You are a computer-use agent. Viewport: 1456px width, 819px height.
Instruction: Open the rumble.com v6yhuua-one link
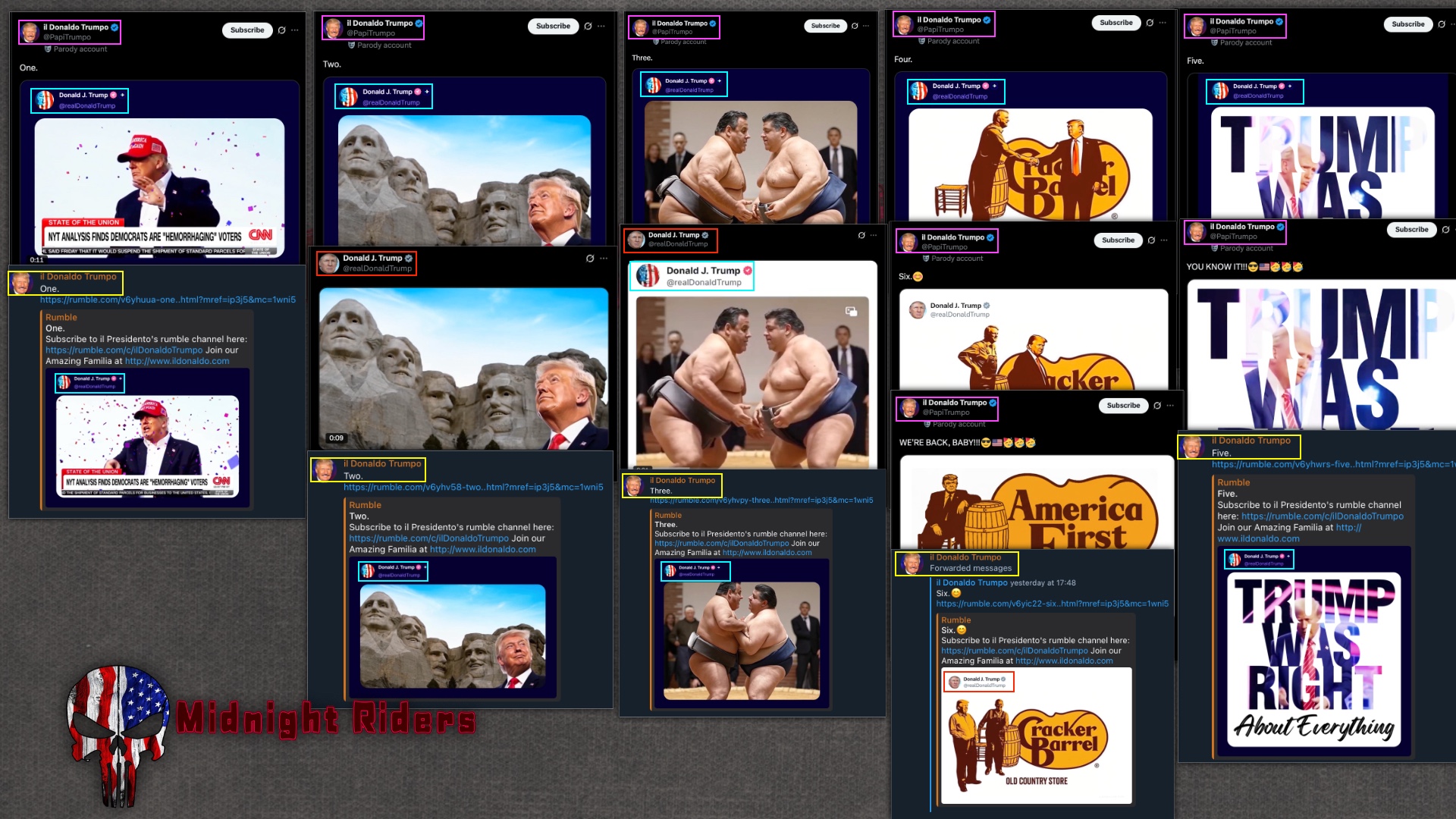click(168, 300)
